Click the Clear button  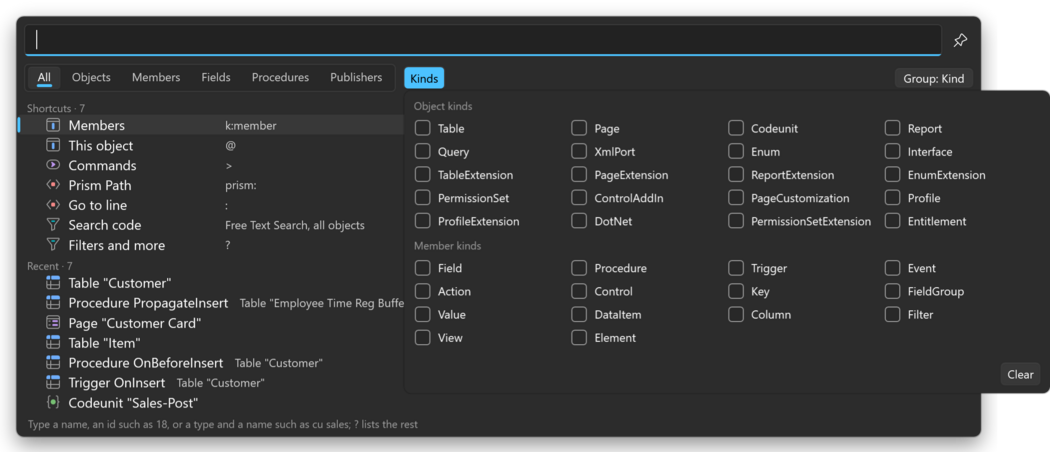(x=1021, y=374)
